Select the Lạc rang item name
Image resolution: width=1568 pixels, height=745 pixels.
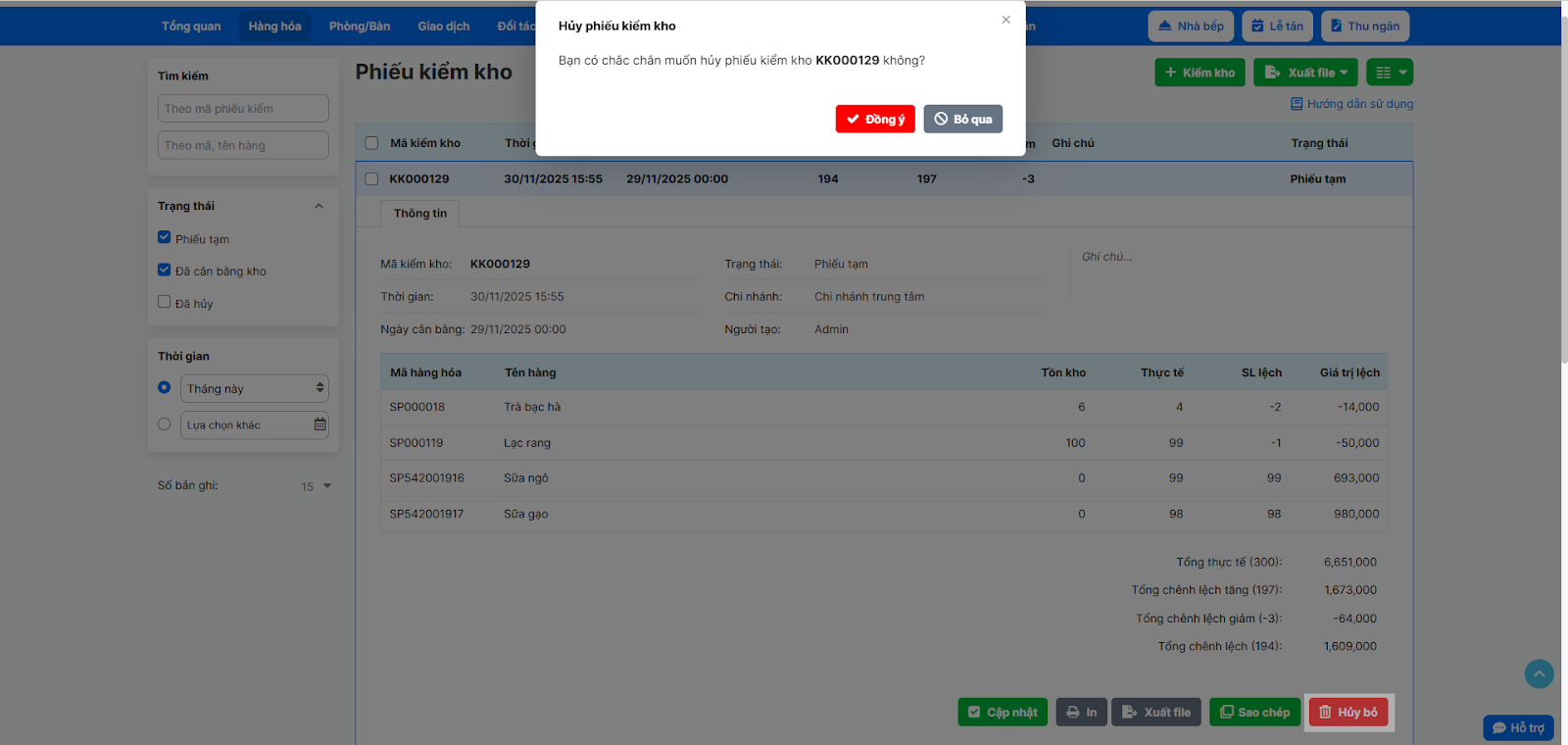click(527, 443)
